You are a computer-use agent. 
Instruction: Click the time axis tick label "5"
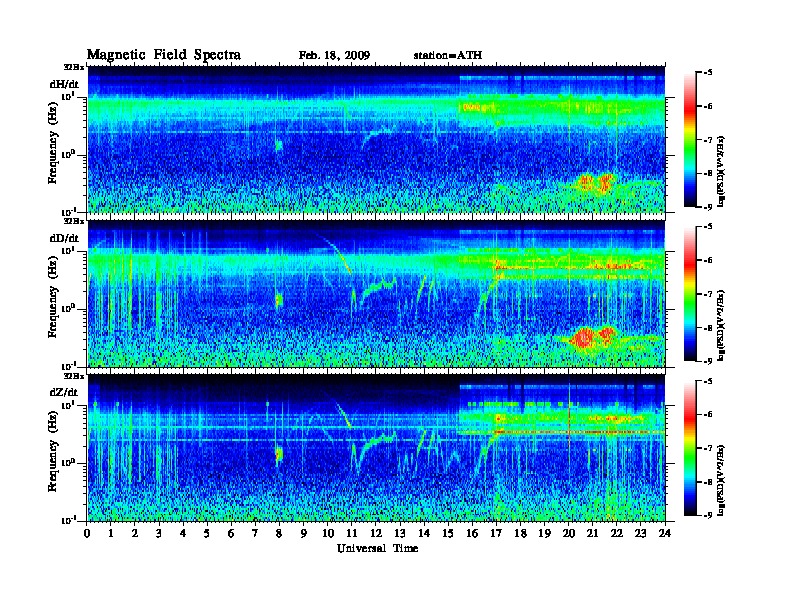point(207,533)
